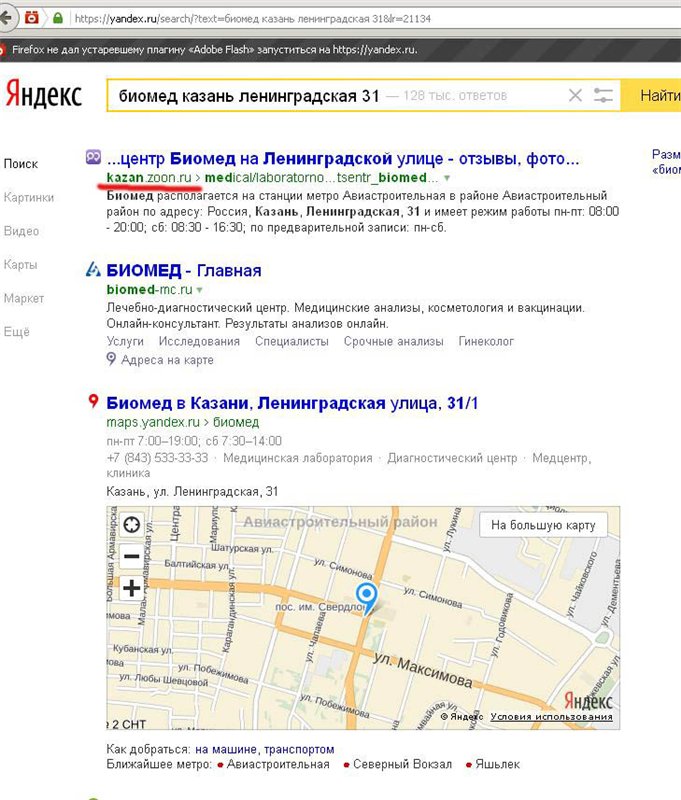Image resolution: width=681 pixels, height=800 pixels.
Task: Open Биомед в Казани, Ленинградская улица result
Action: [292, 403]
